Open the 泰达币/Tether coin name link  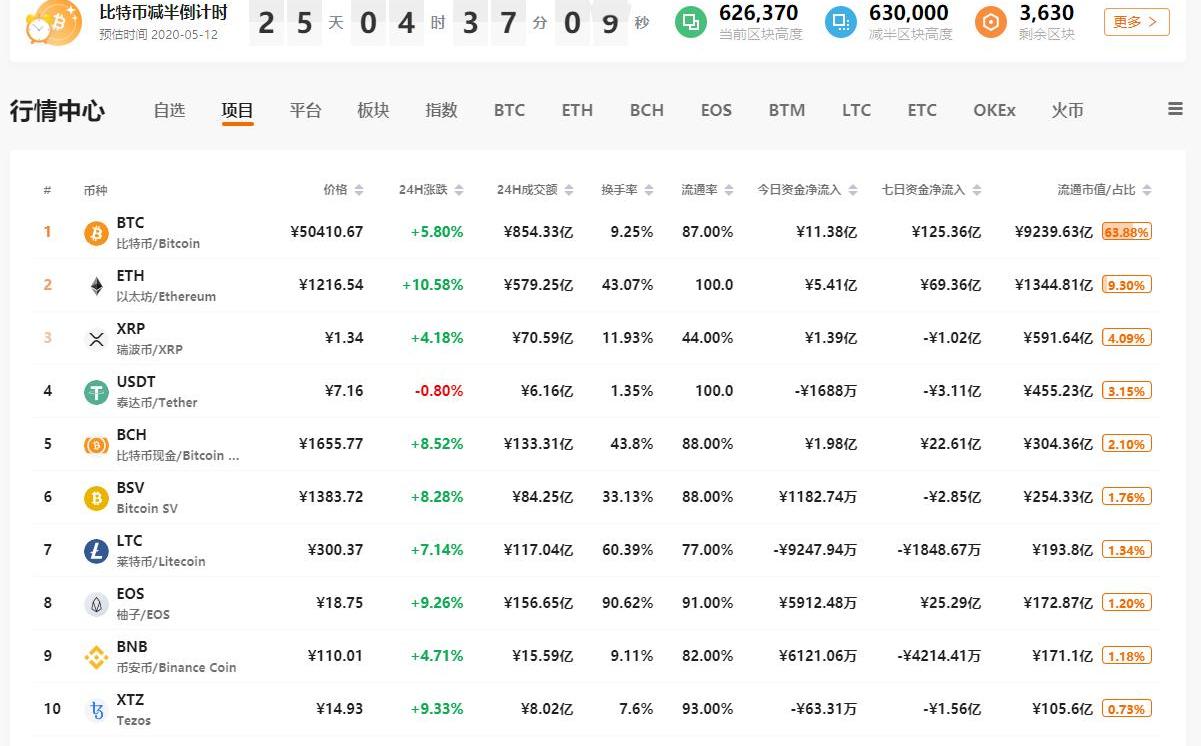tap(157, 402)
